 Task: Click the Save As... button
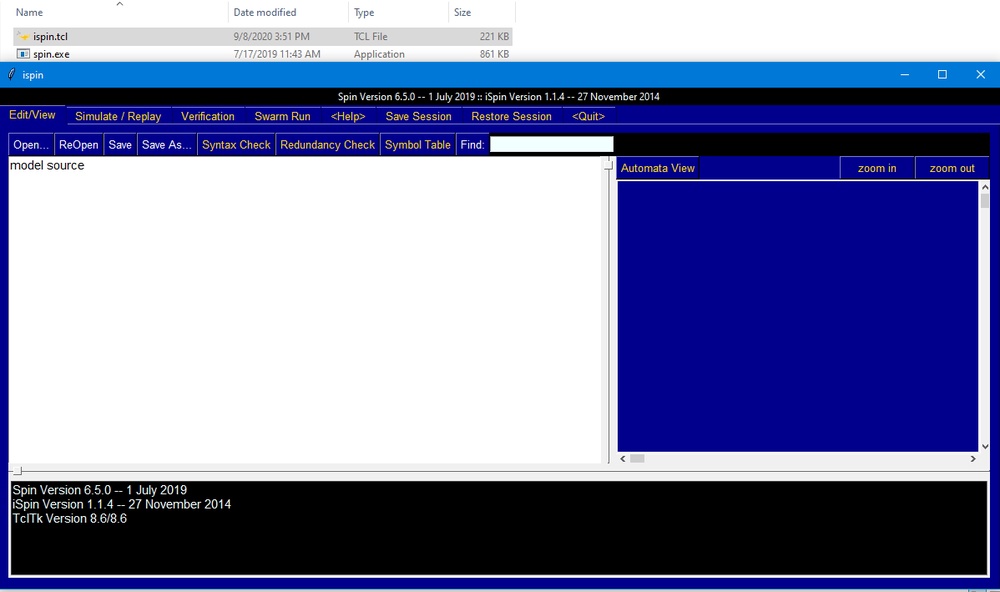167,145
